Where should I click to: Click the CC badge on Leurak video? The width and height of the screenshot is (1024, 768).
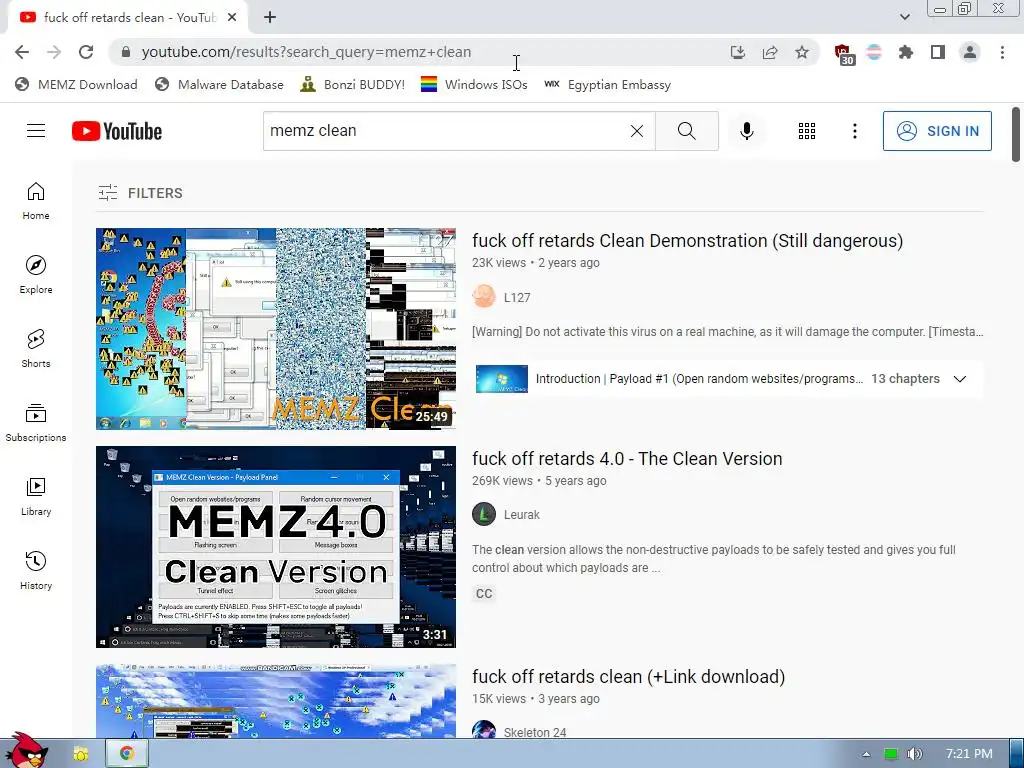(484, 594)
